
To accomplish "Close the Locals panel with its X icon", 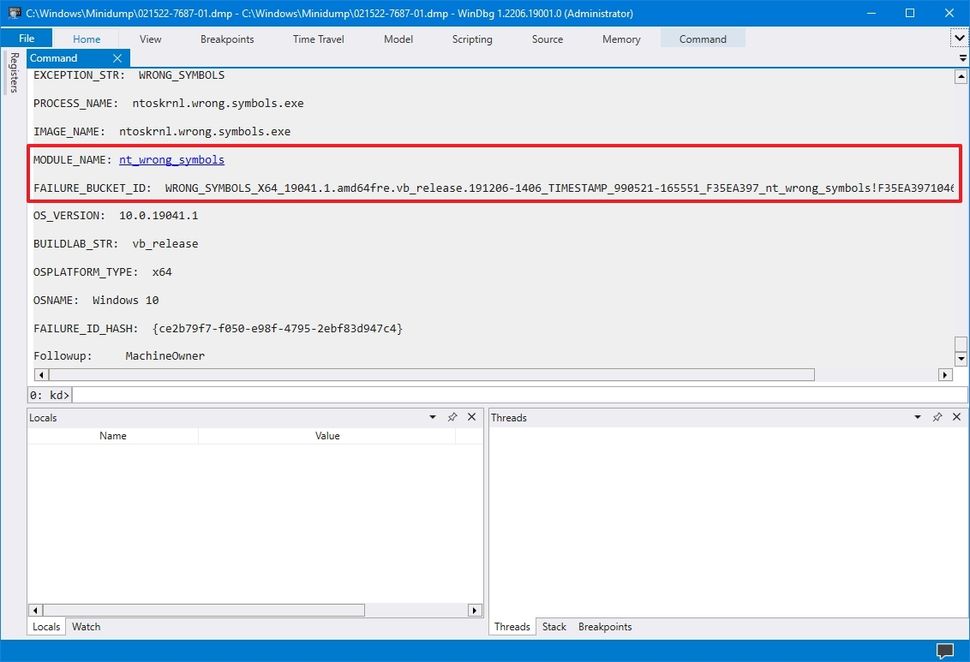I will (471, 417).
